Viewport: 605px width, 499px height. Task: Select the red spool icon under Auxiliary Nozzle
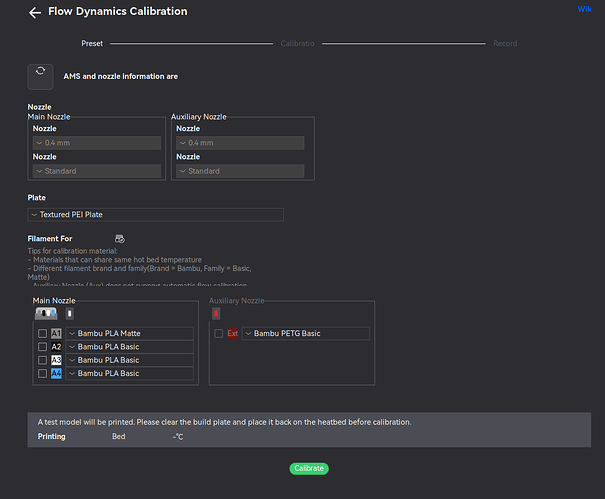pos(216,313)
